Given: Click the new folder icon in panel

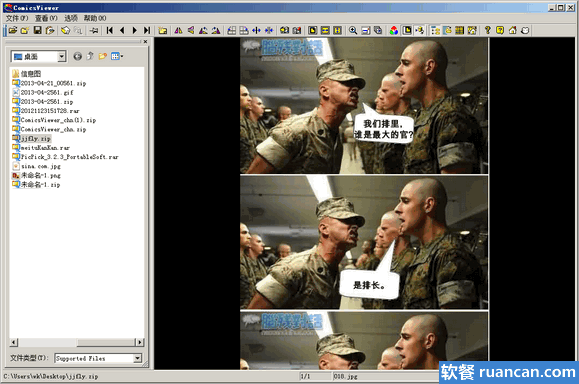Looking at the screenshot, I should [x=103, y=56].
